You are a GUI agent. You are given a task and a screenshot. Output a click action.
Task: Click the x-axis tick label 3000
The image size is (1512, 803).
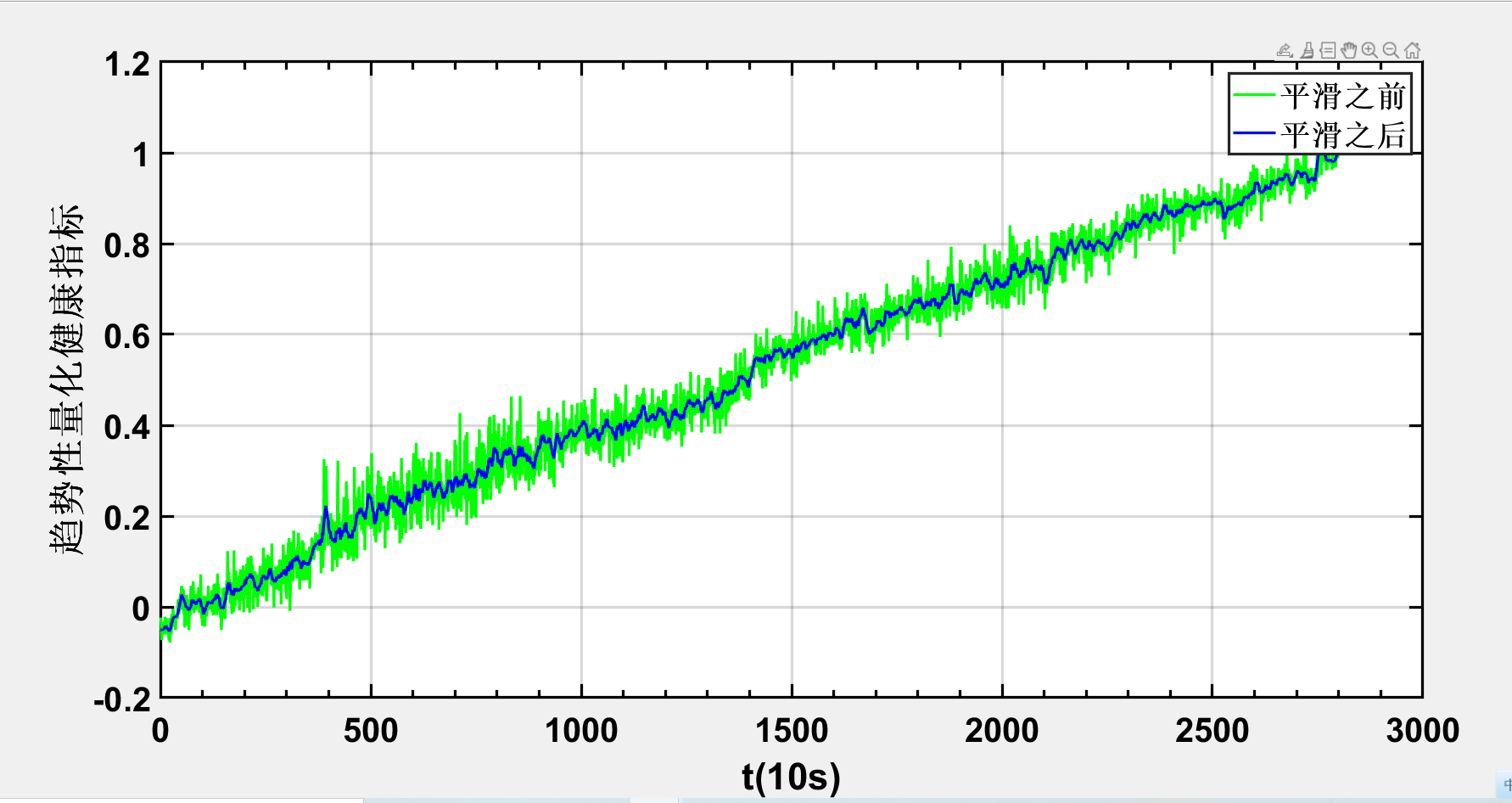pyautogui.click(x=1423, y=731)
